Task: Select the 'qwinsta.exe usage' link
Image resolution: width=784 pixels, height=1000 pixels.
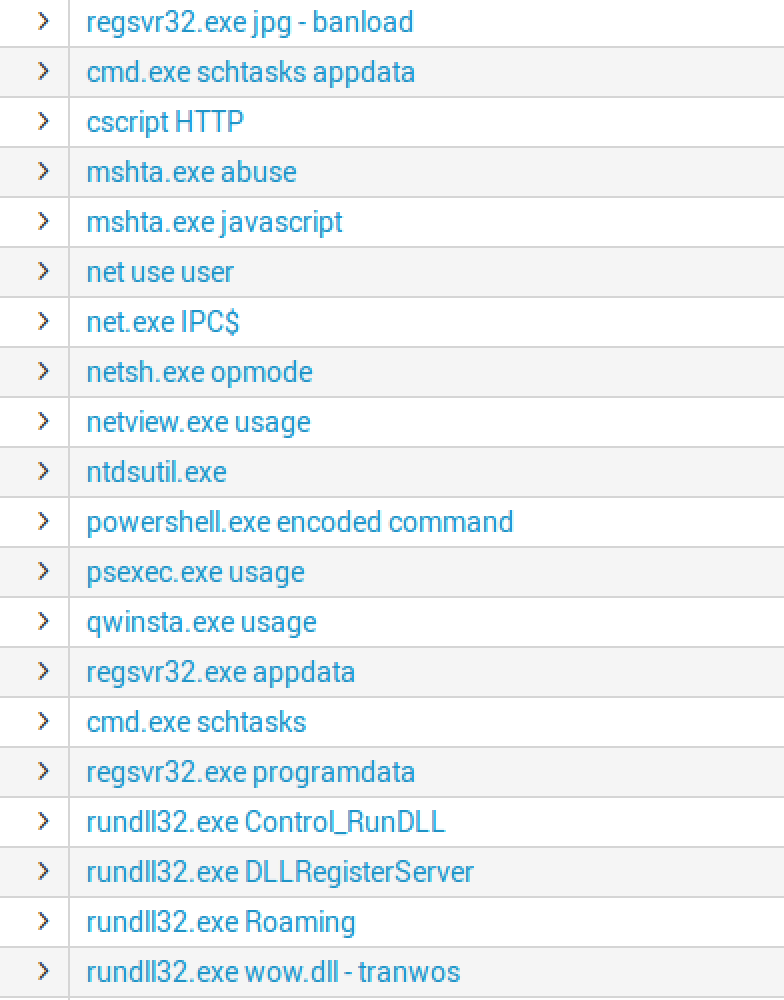Action: 201,622
